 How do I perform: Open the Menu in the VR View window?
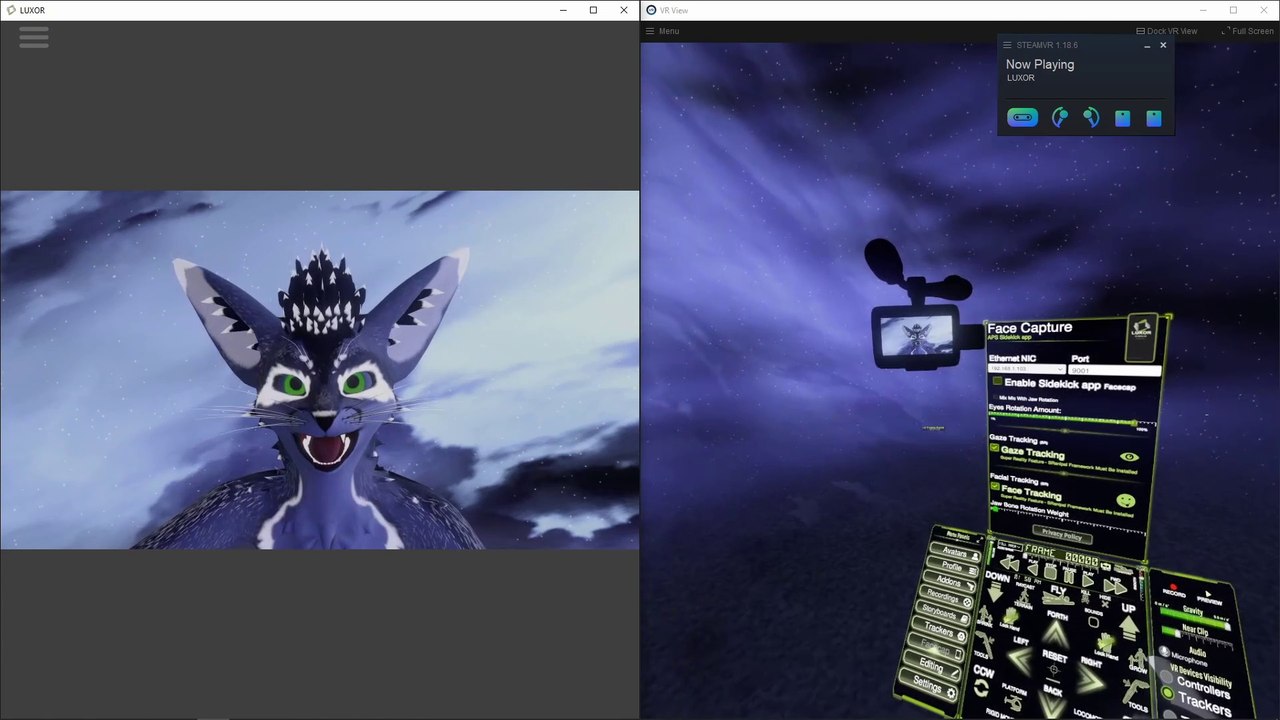662,31
